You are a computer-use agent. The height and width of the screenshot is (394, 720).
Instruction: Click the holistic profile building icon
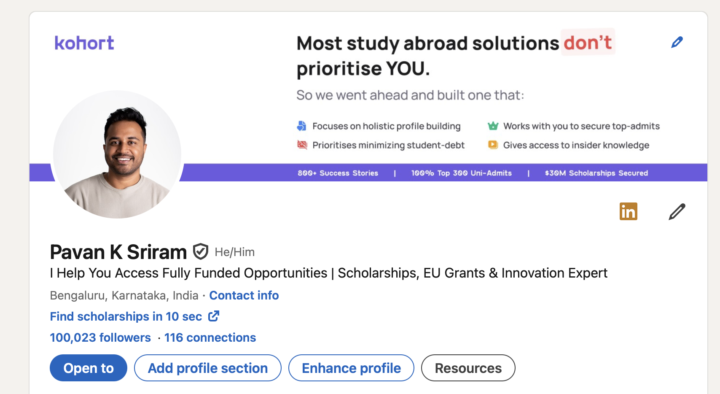click(302, 126)
